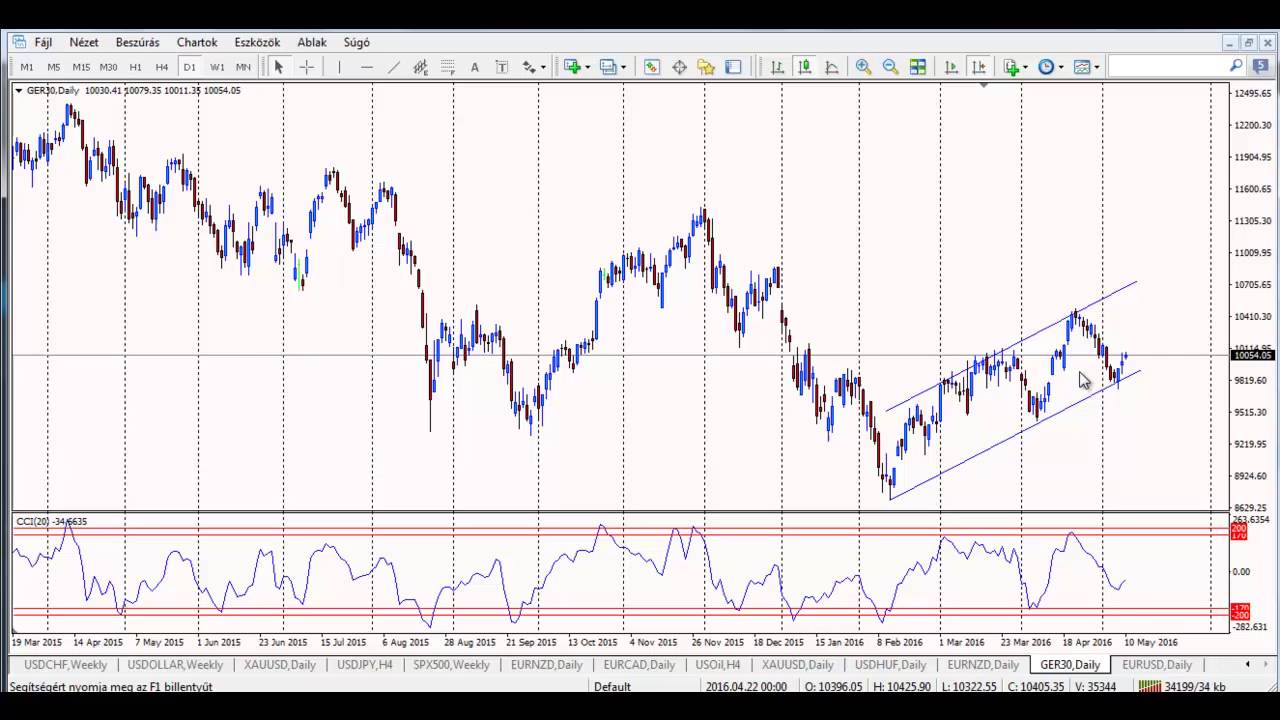Choose the Fibonacci retracement tool
Screen dimensions: 1280x720
[448, 67]
